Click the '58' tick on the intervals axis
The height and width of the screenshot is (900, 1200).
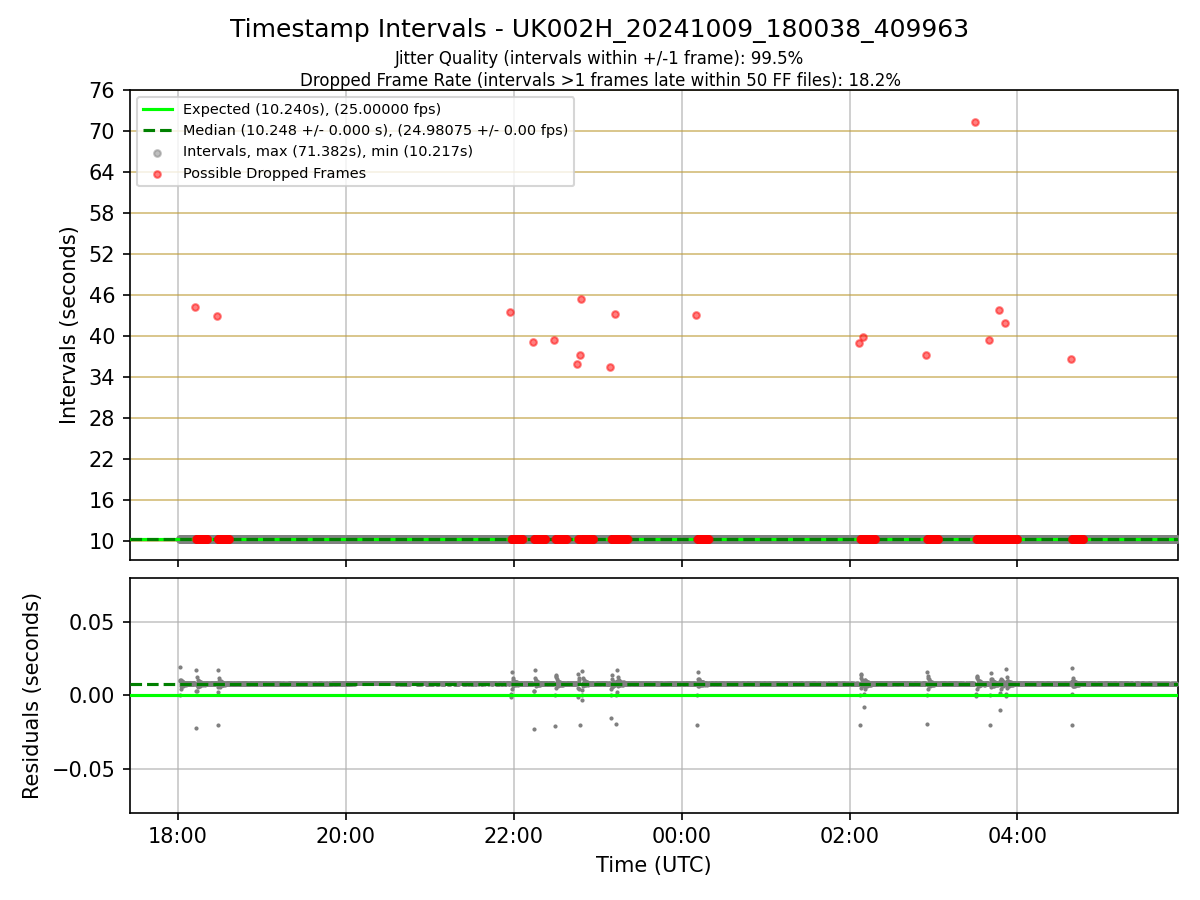pyautogui.click(x=104, y=213)
